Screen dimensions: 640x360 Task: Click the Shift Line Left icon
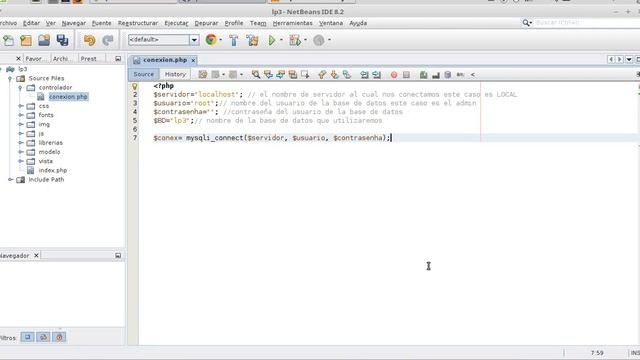point(364,74)
